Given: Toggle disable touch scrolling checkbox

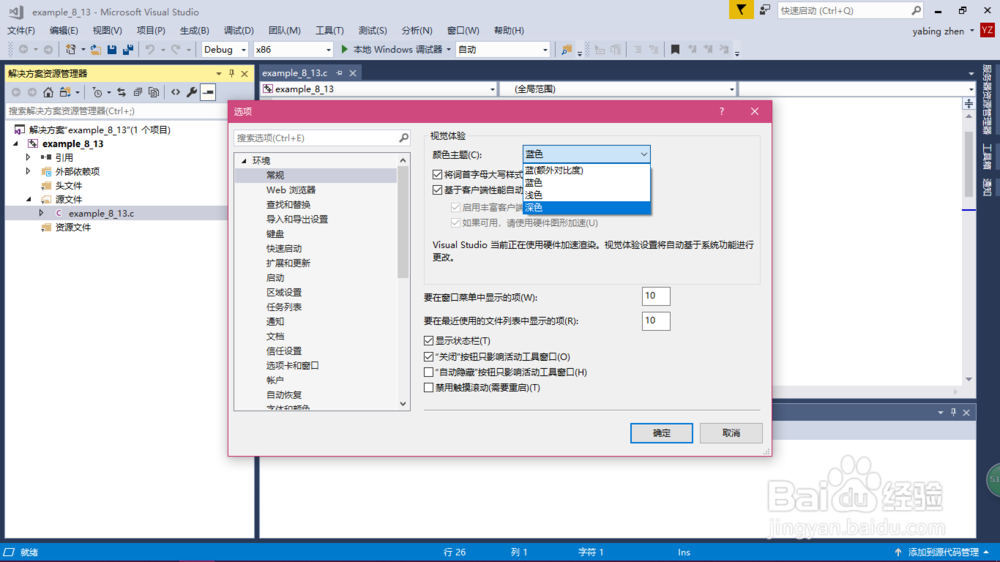Looking at the screenshot, I should [x=429, y=387].
